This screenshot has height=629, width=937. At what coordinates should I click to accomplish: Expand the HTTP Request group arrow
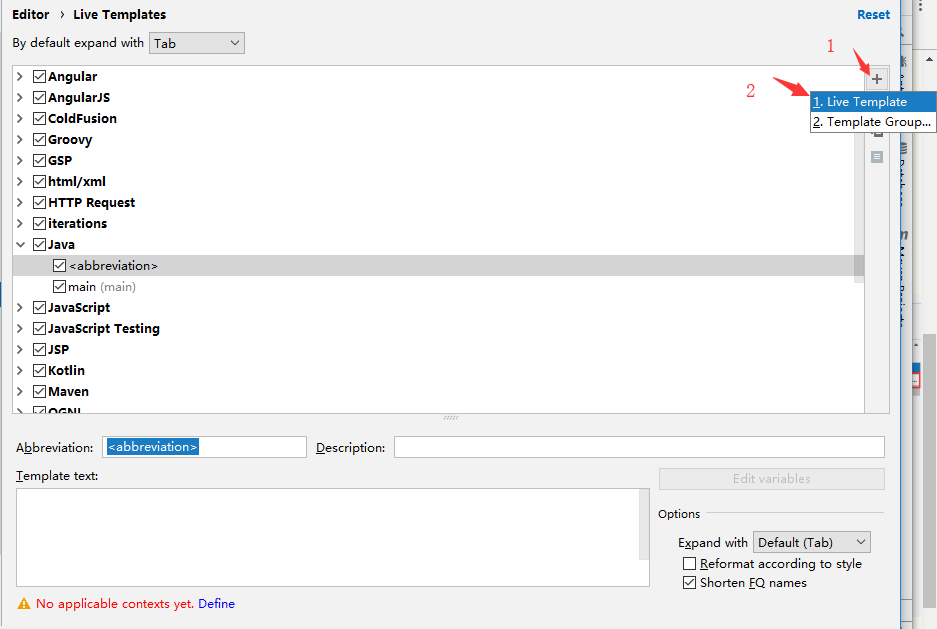[20, 202]
